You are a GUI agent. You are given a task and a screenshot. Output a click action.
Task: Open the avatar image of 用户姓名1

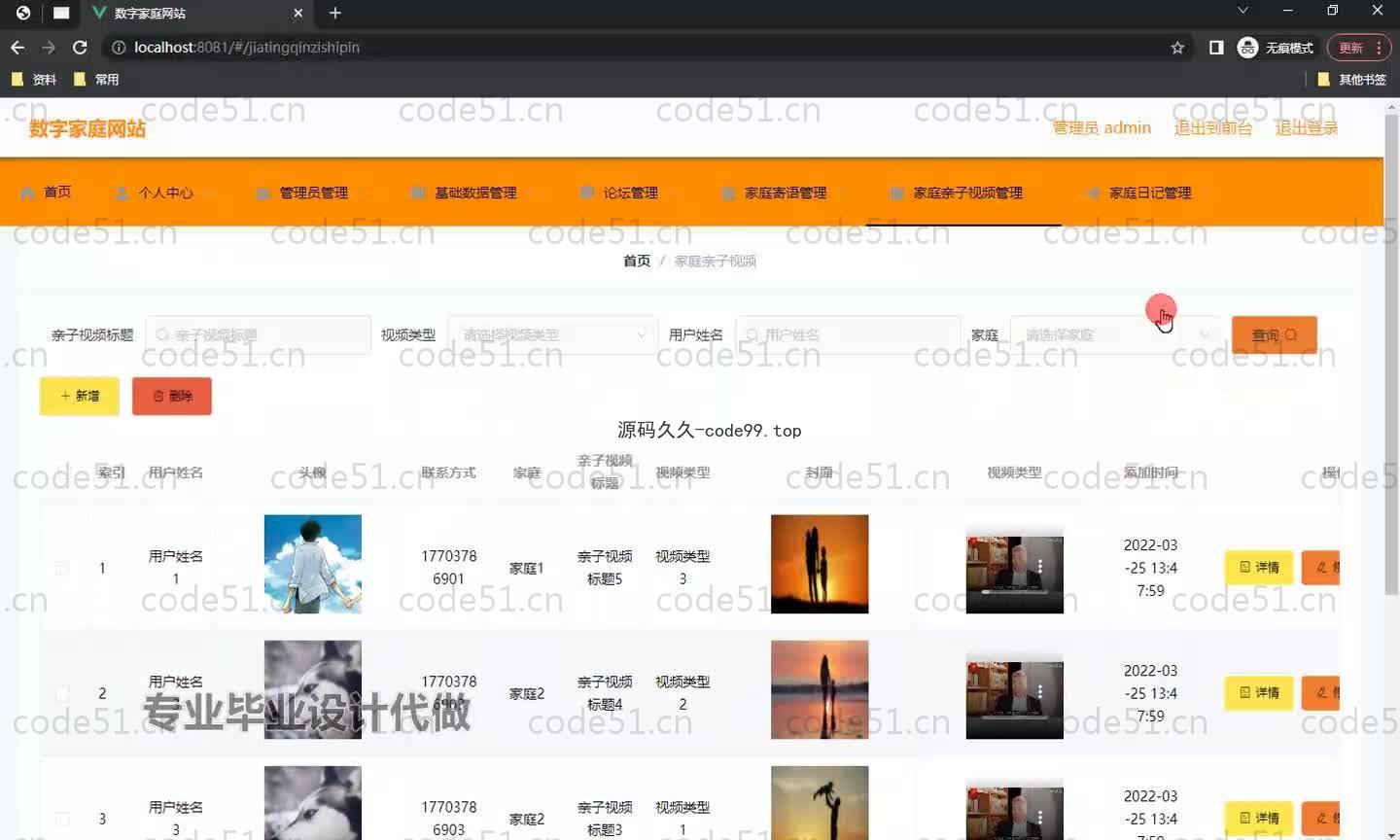[x=313, y=564]
